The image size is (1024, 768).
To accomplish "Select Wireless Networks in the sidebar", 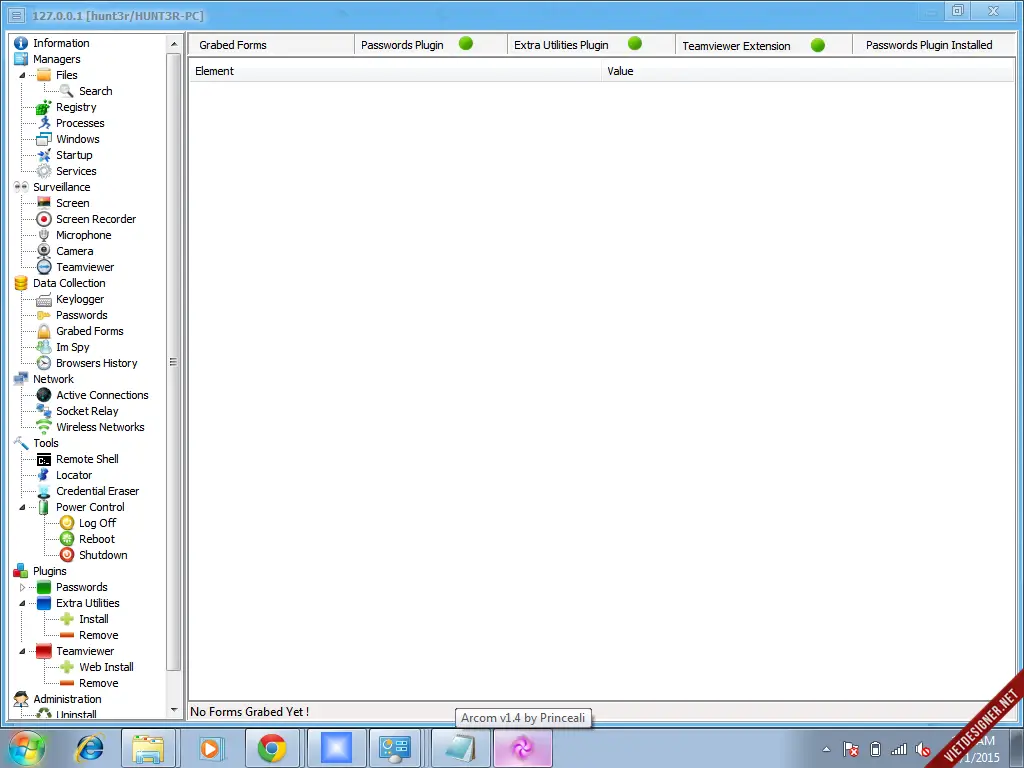I will point(100,427).
